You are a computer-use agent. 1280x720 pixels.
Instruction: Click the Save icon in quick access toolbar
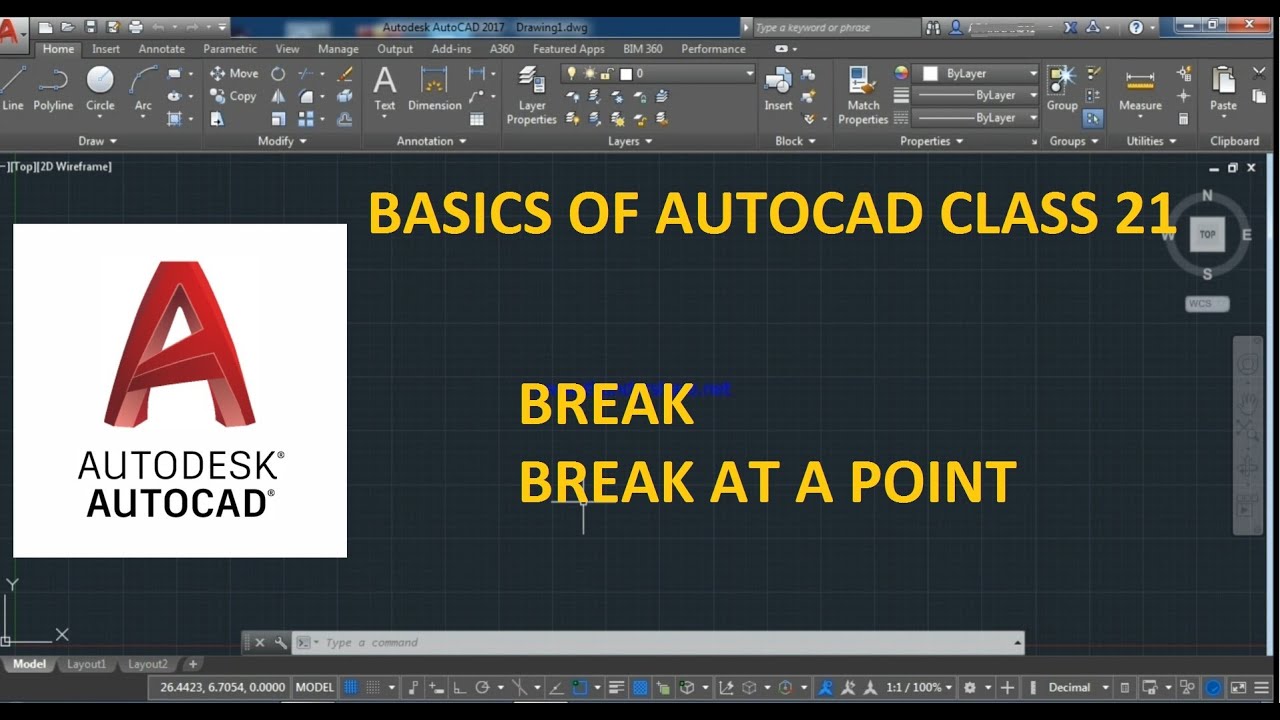pos(91,27)
